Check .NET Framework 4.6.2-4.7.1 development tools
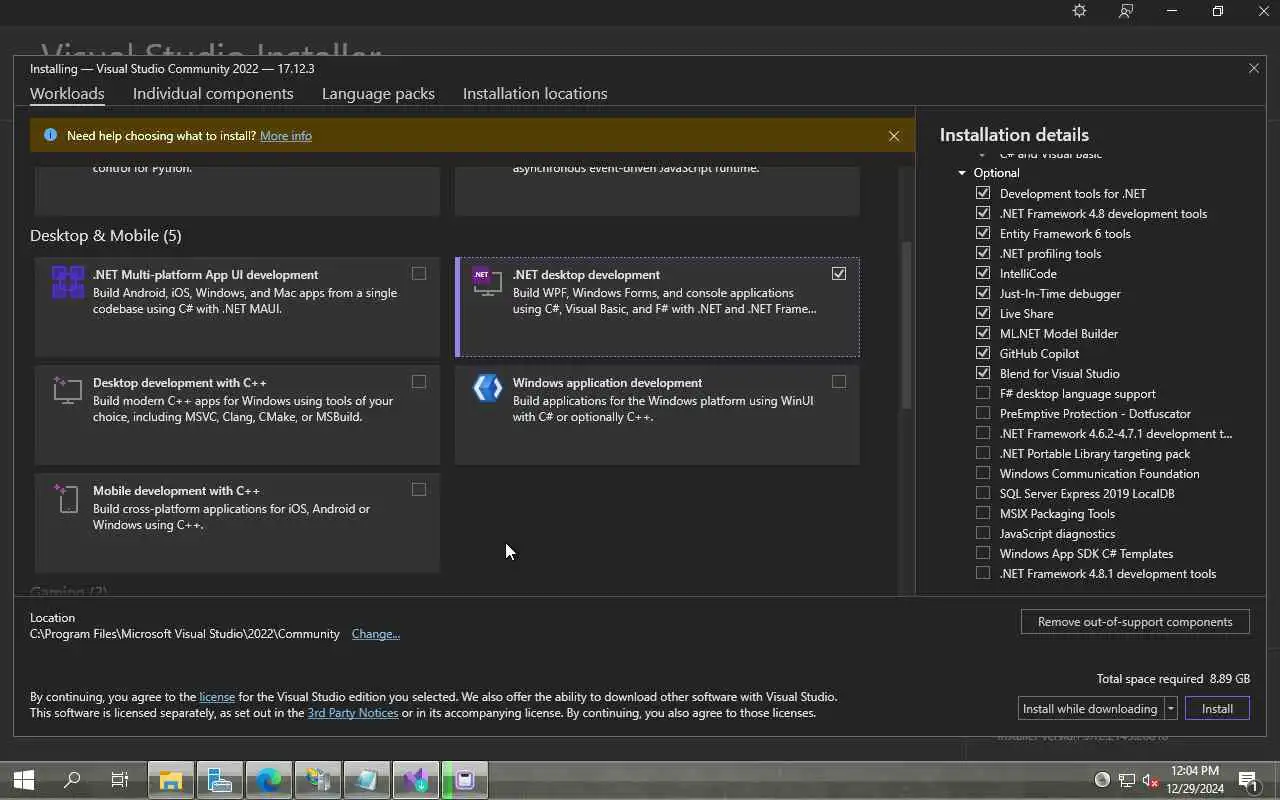This screenshot has height=800, width=1280. coord(983,433)
